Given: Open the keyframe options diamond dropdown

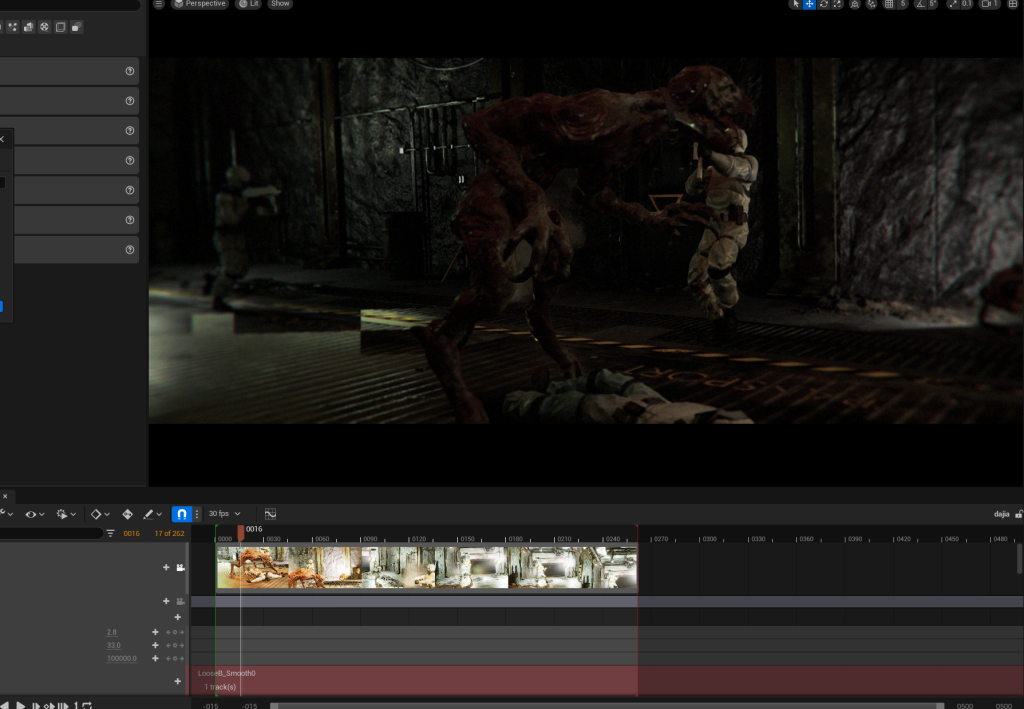Looking at the screenshot, I should 100,514.
